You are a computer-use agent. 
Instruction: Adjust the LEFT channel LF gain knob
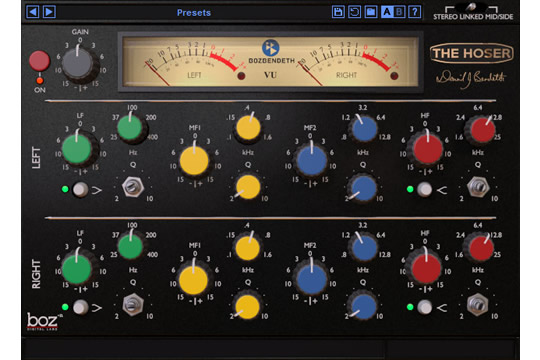(x=77, y=148)
